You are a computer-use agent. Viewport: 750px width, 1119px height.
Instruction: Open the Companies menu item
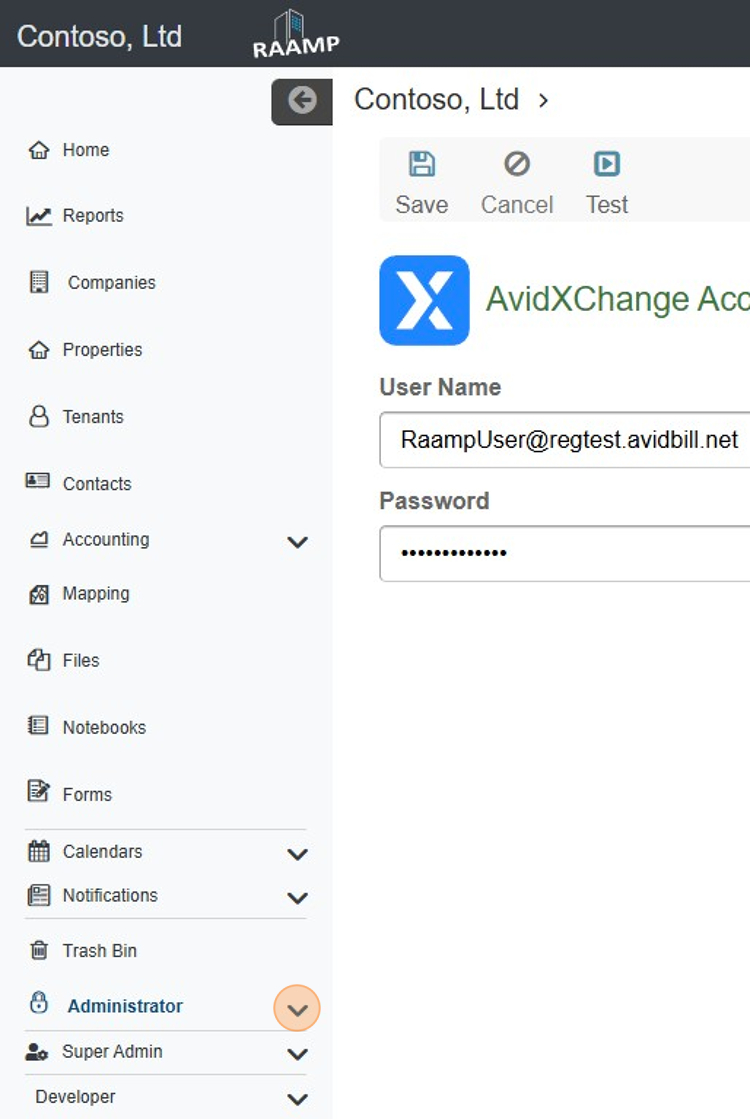click(111, 283)
